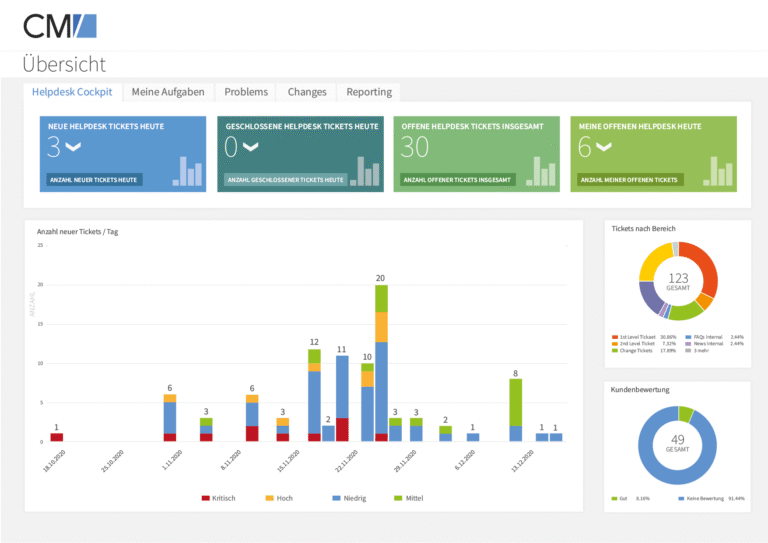Open the Problems tab
The height and width of the screenshot is (543, 768).
click(246, 92)
